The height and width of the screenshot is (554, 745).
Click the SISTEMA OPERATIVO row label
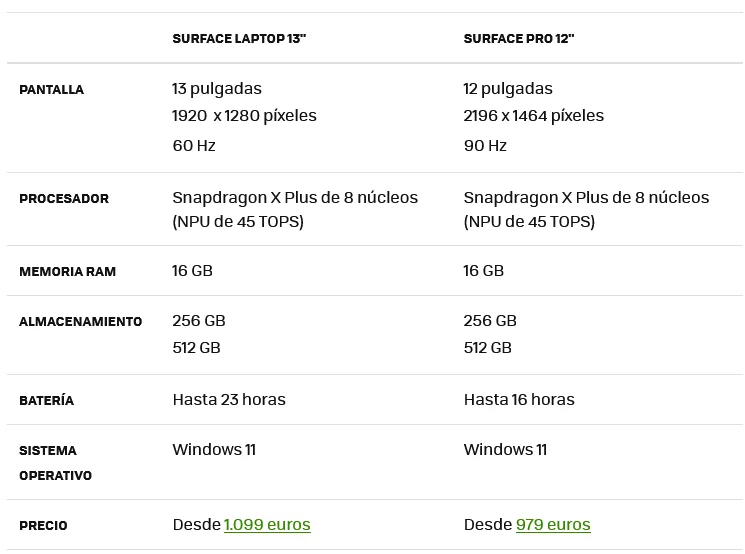(55, 463)
